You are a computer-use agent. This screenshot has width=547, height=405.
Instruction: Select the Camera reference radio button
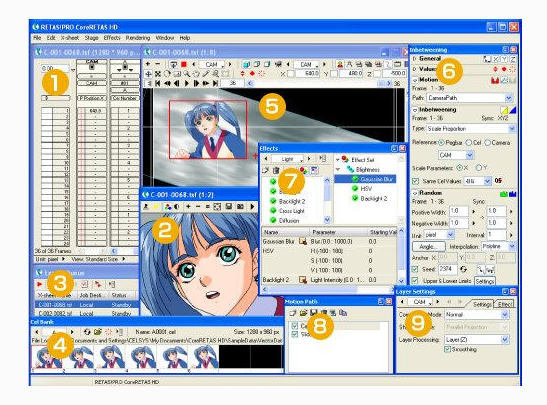pyautogui.click(x=488, y=142)
